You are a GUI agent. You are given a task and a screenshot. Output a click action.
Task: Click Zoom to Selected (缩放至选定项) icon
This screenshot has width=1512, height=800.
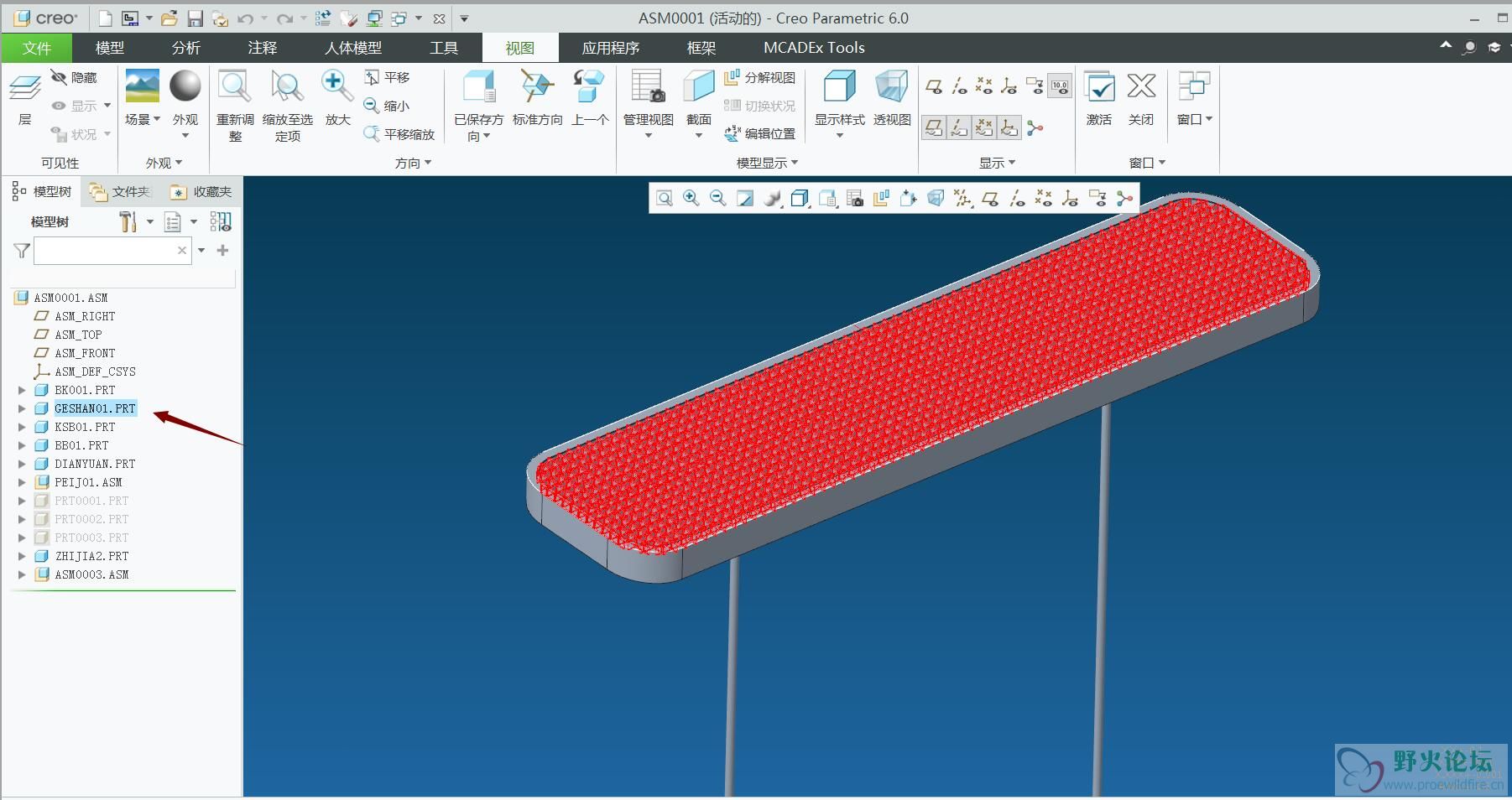[x=287, y=86]
